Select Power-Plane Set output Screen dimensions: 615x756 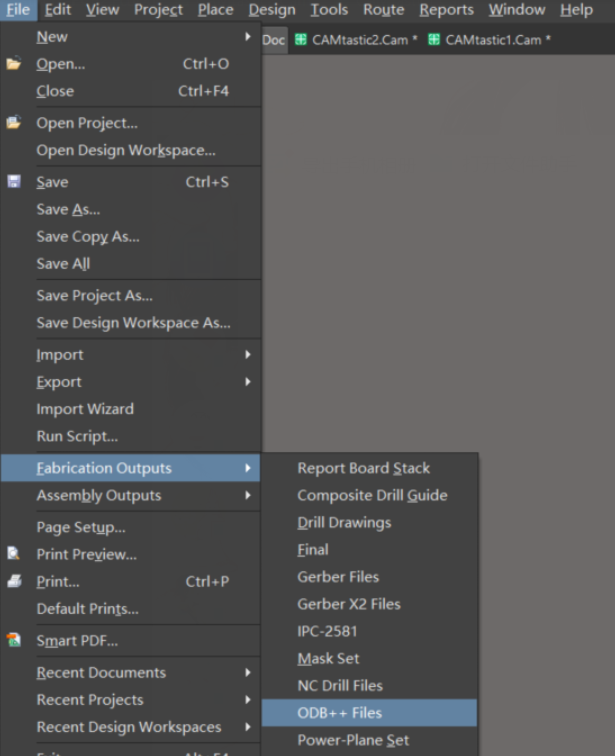click(369, 740)
